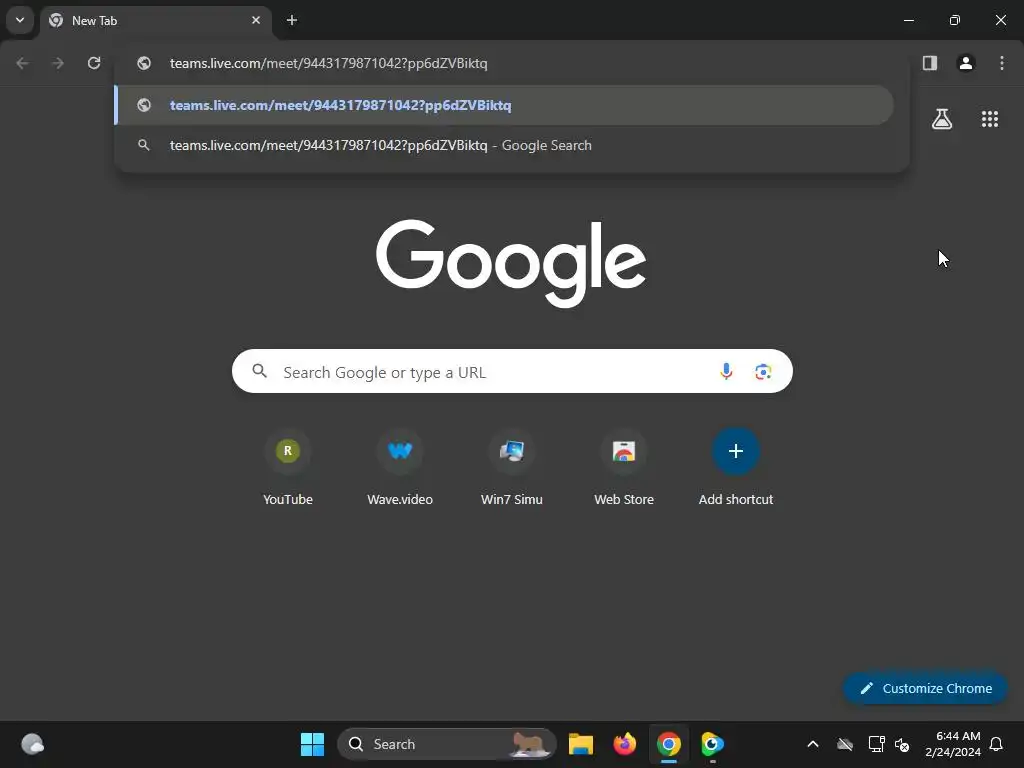The height and width of the screenshot is (768, 1024).
Task: Click the Google logo
Action: 511,263
